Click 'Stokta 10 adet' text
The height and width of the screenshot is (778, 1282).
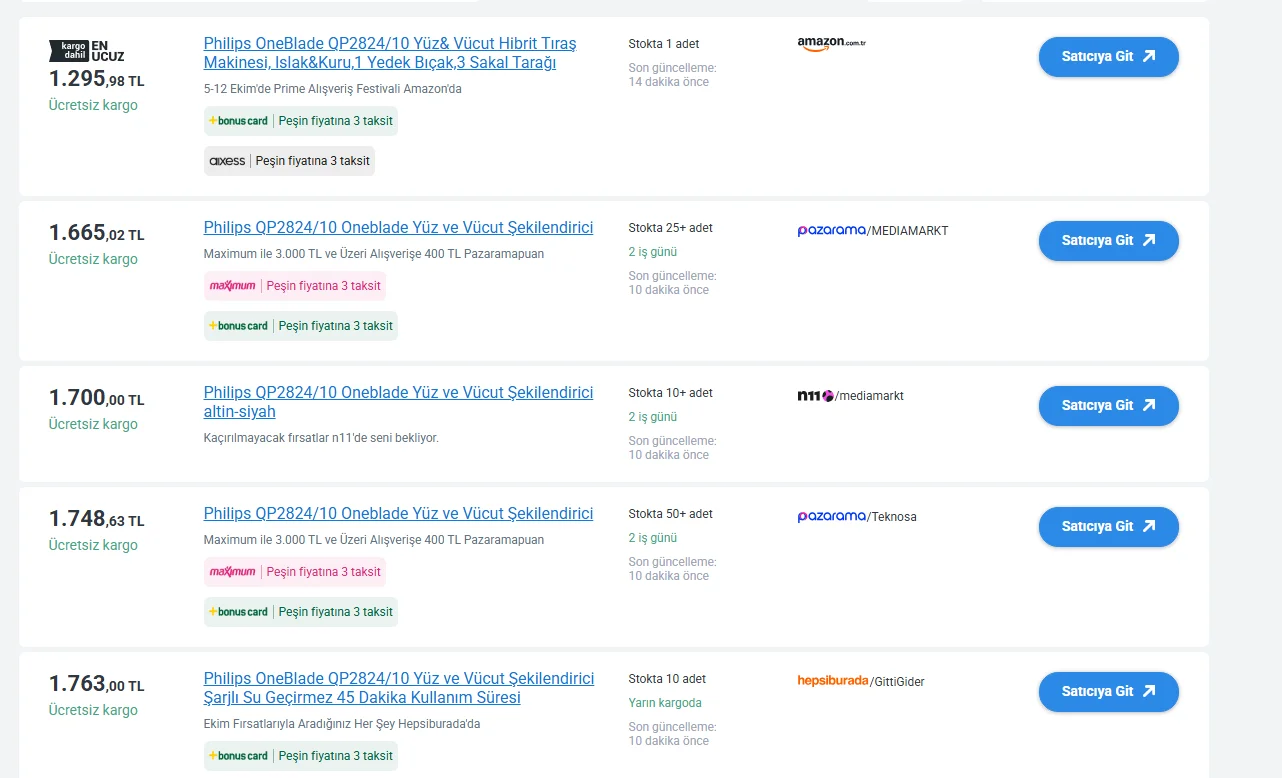[x=667, y=679]
